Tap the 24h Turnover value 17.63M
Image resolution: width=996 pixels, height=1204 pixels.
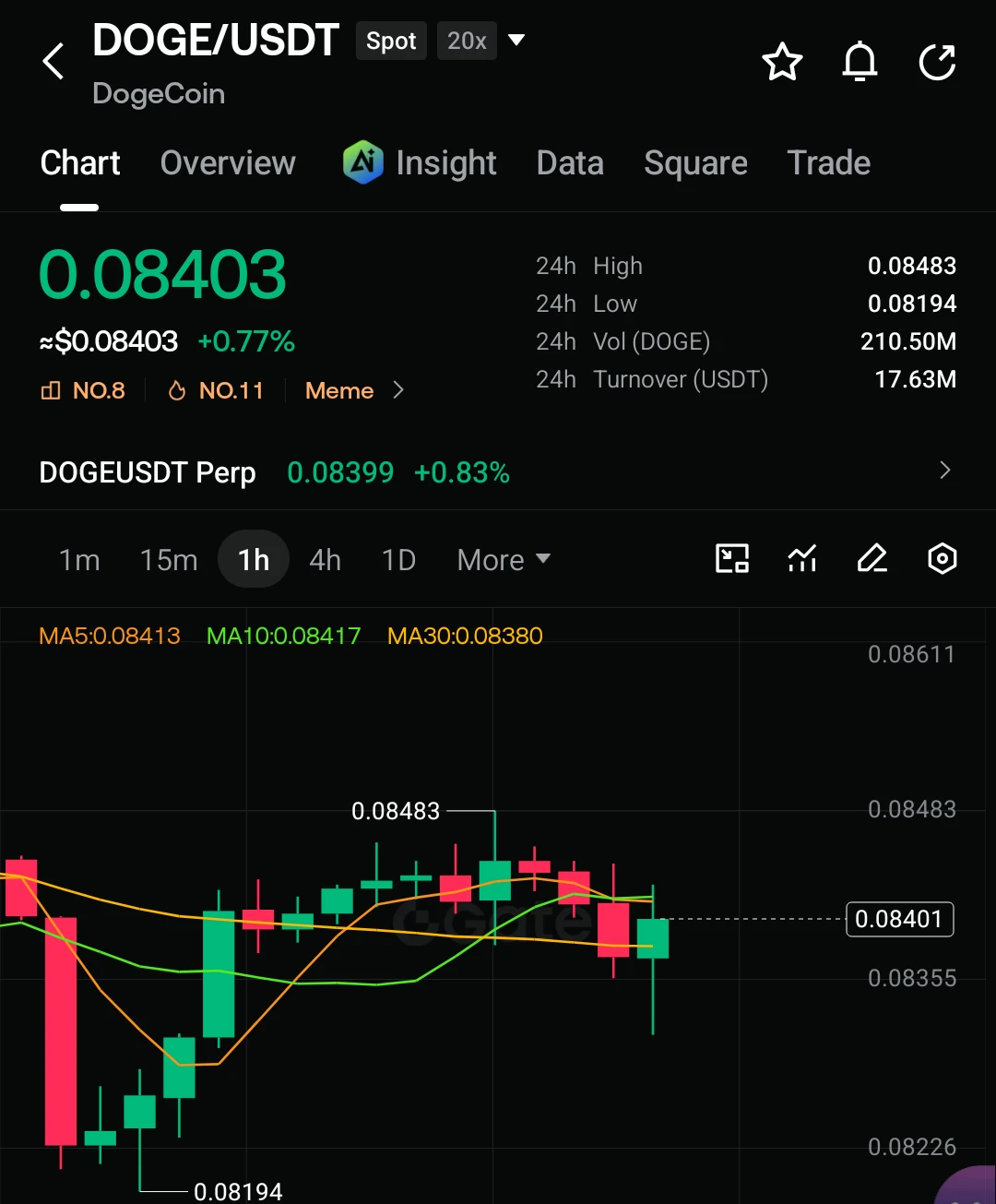click(915, 379)
